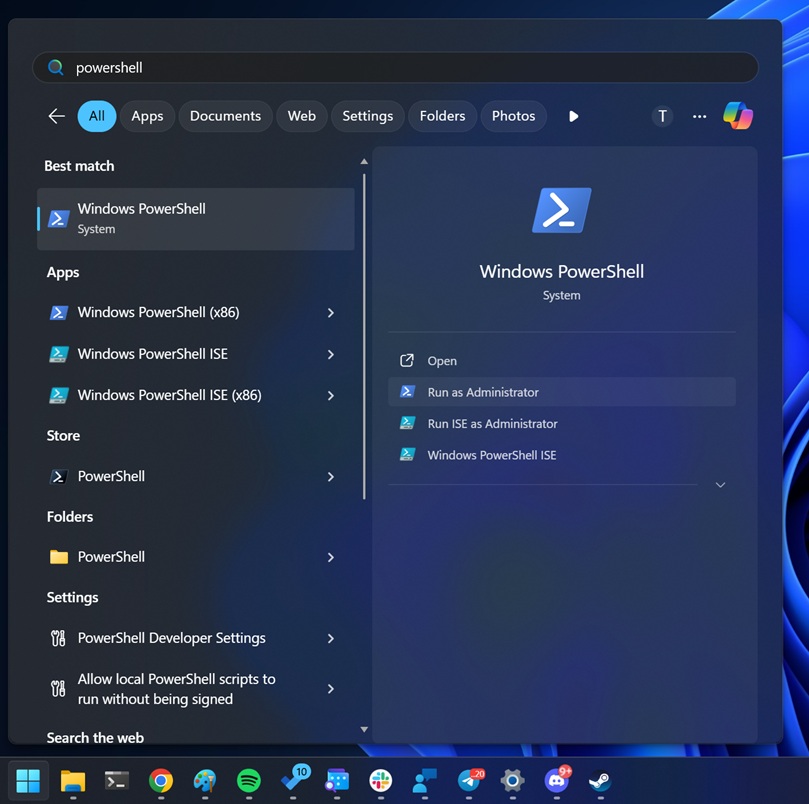
Task: Click Run ISE as Administrator
Action: (x=492, y=424)
